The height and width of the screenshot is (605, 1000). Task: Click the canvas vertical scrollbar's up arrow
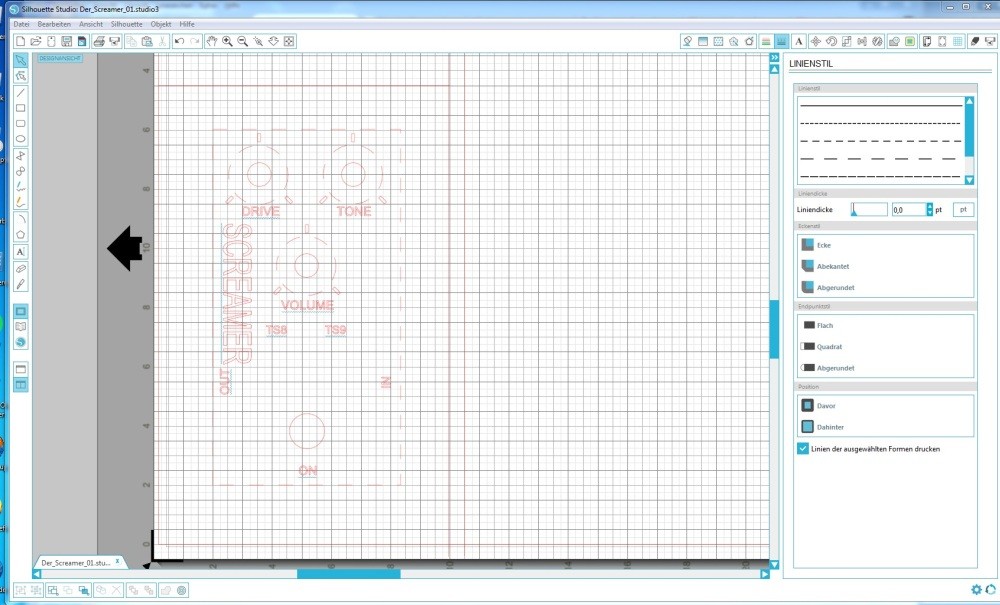(774, 69)
